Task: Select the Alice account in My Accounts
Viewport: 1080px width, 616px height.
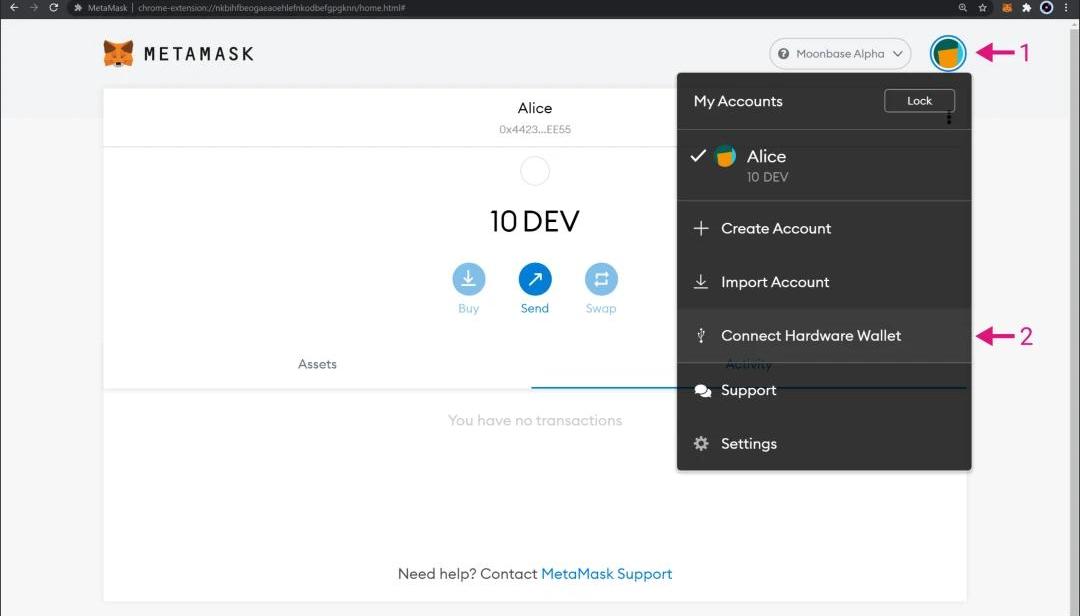Action: (766, 165)
